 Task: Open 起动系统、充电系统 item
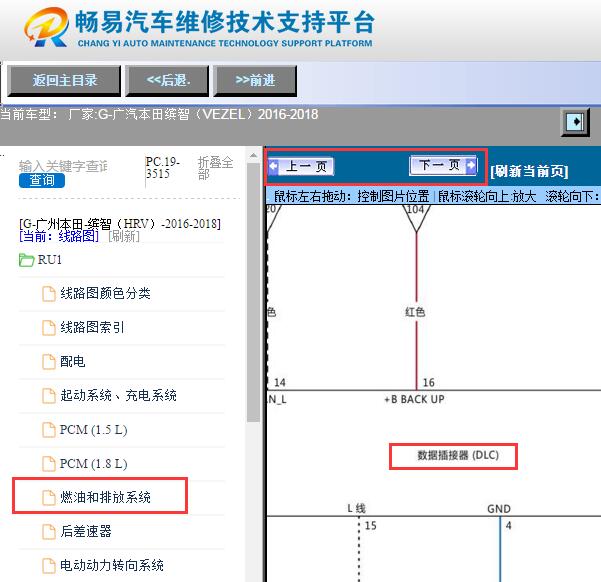pos(118,395)
